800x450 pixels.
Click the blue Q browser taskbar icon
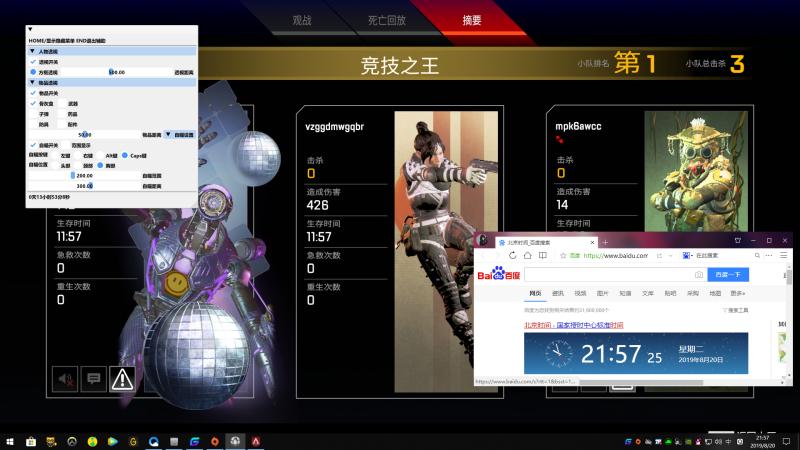tap(153, 441)
